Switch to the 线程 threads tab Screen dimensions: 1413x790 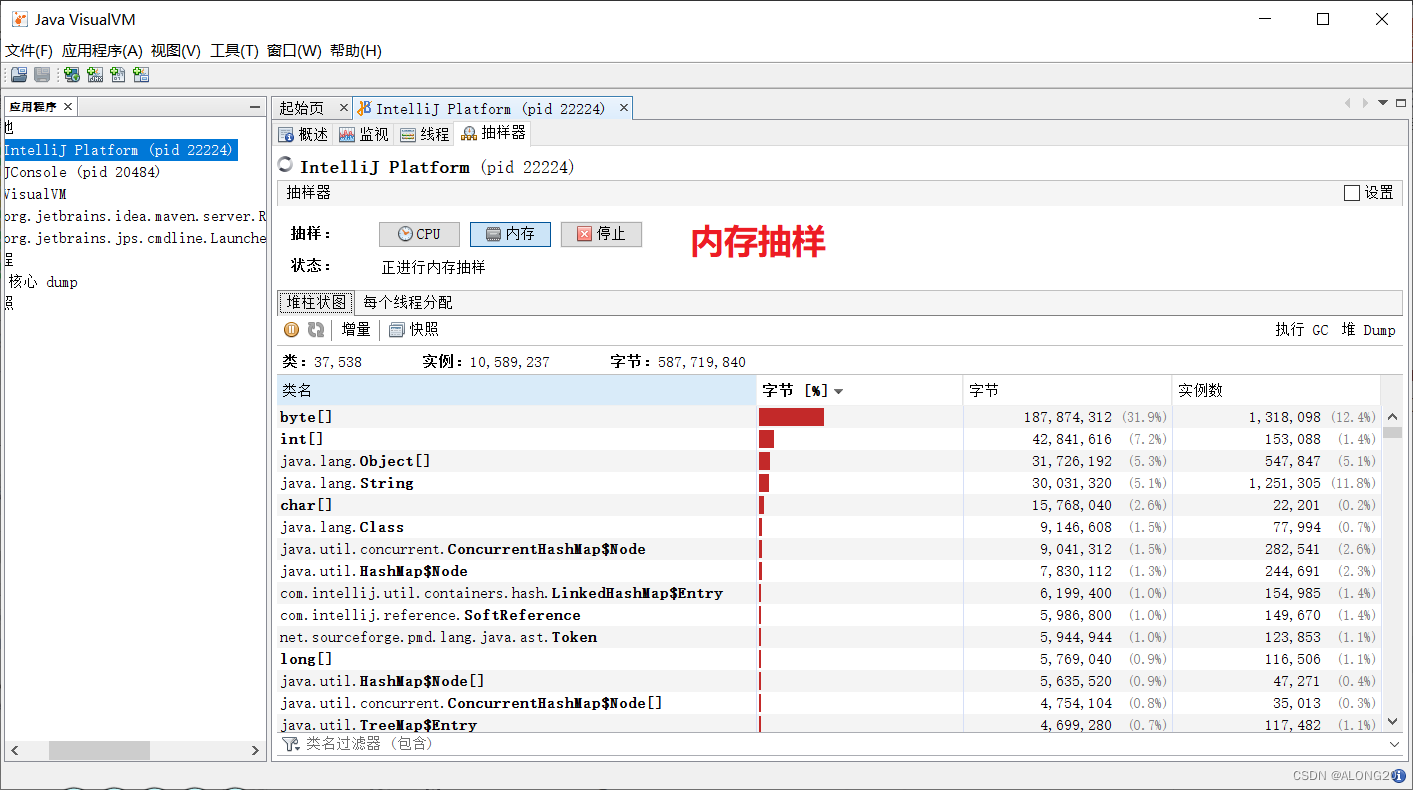point(424,134)
